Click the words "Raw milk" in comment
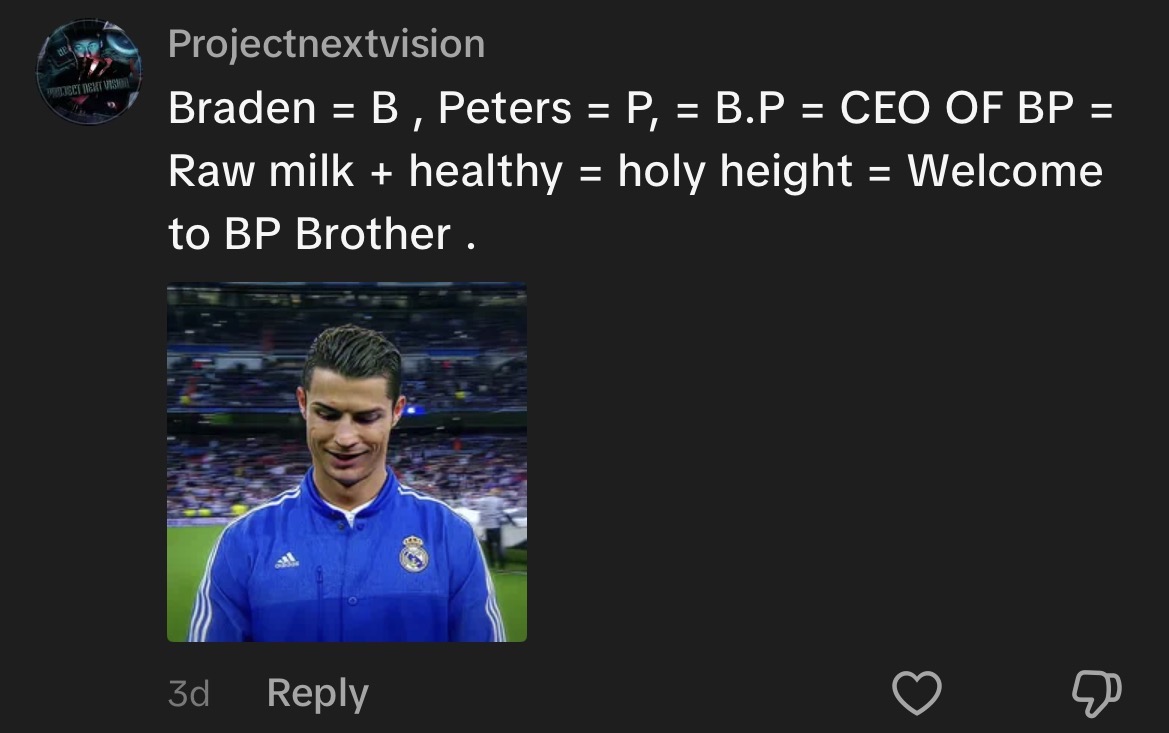This screenshot has height=733, width=1169. [261, 171]
